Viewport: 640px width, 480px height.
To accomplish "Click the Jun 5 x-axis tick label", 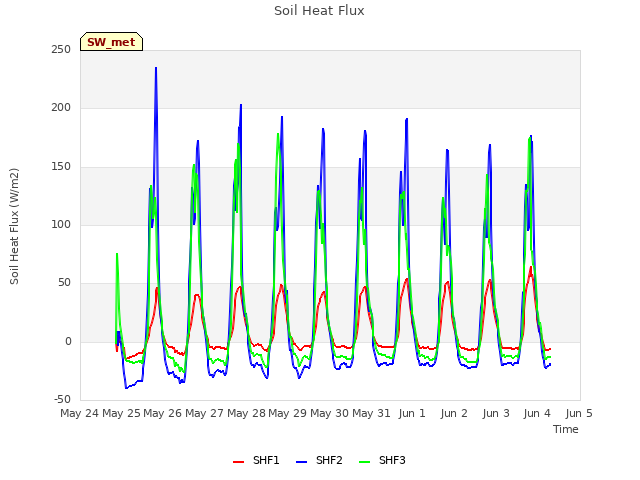I will point(579,413).
